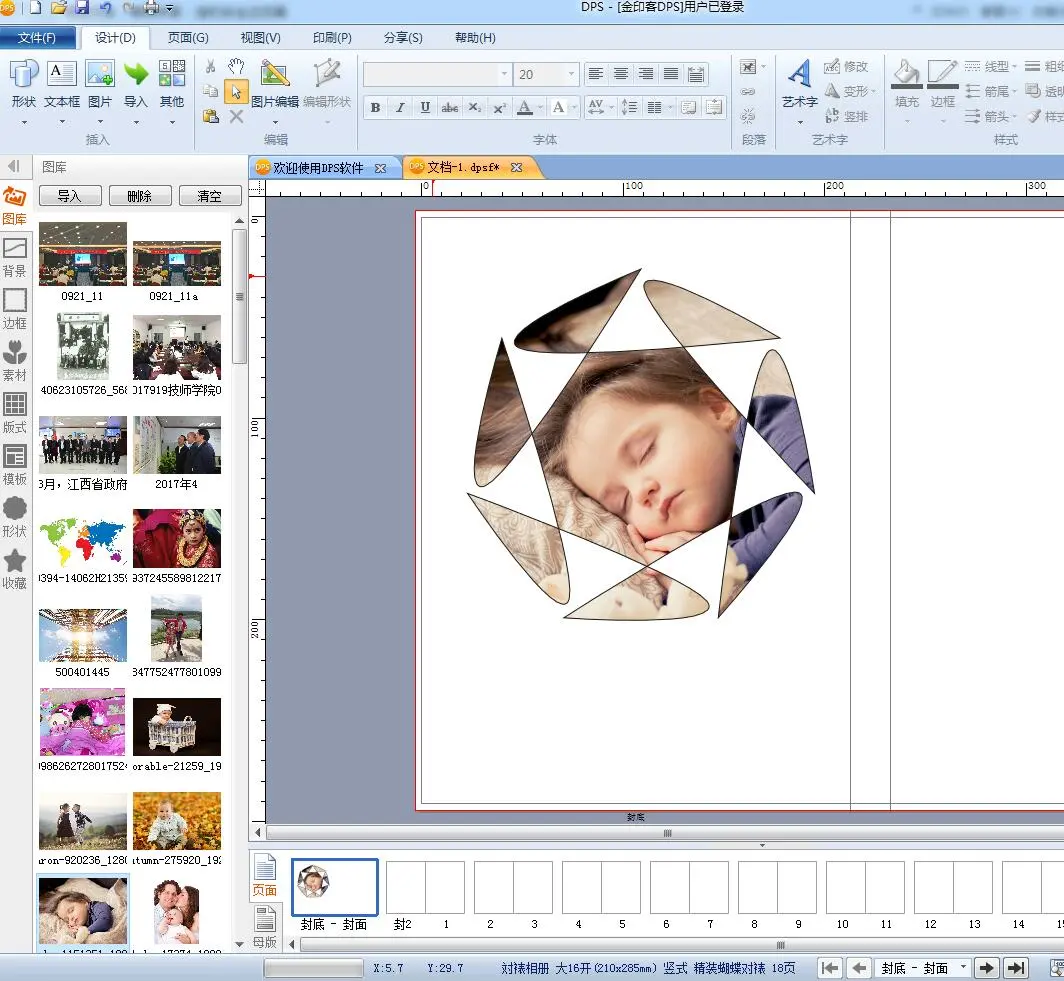Click the 形状 shape insert icon in the ribbon
The height and width of the screenshot is (981, 1064).
[23, 73]
